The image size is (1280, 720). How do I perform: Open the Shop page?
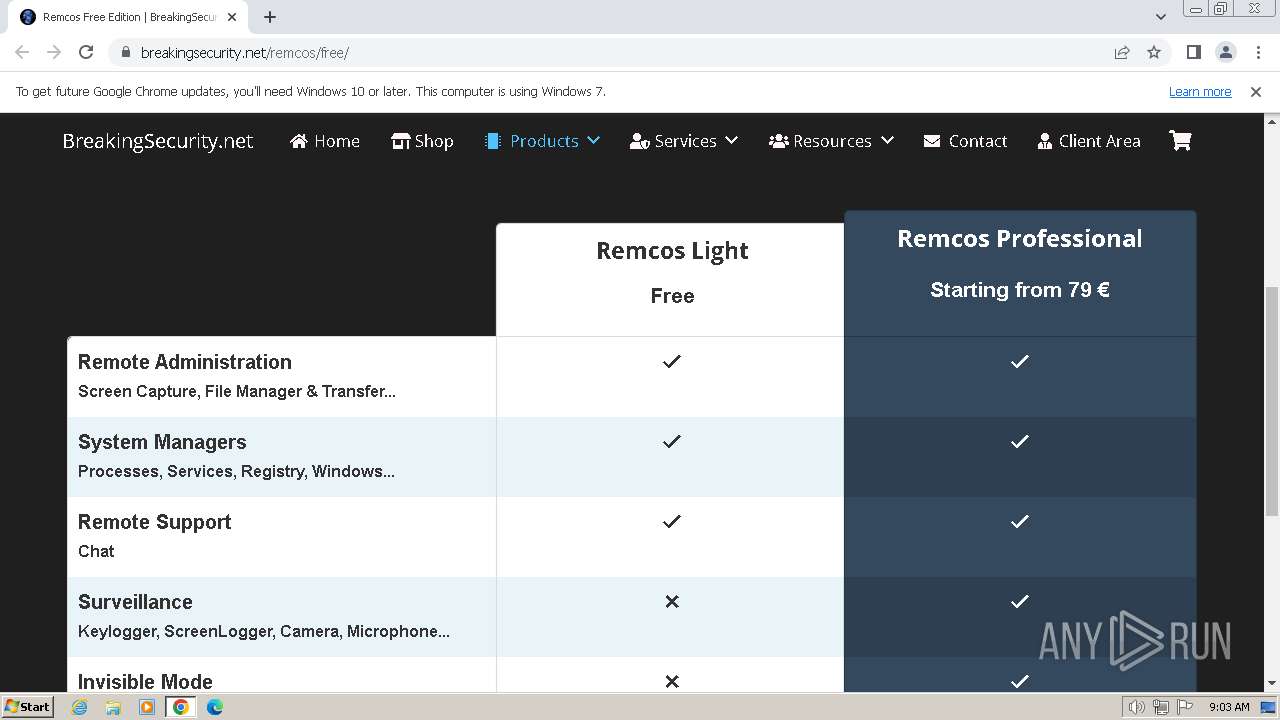click(x=422, y=141)
